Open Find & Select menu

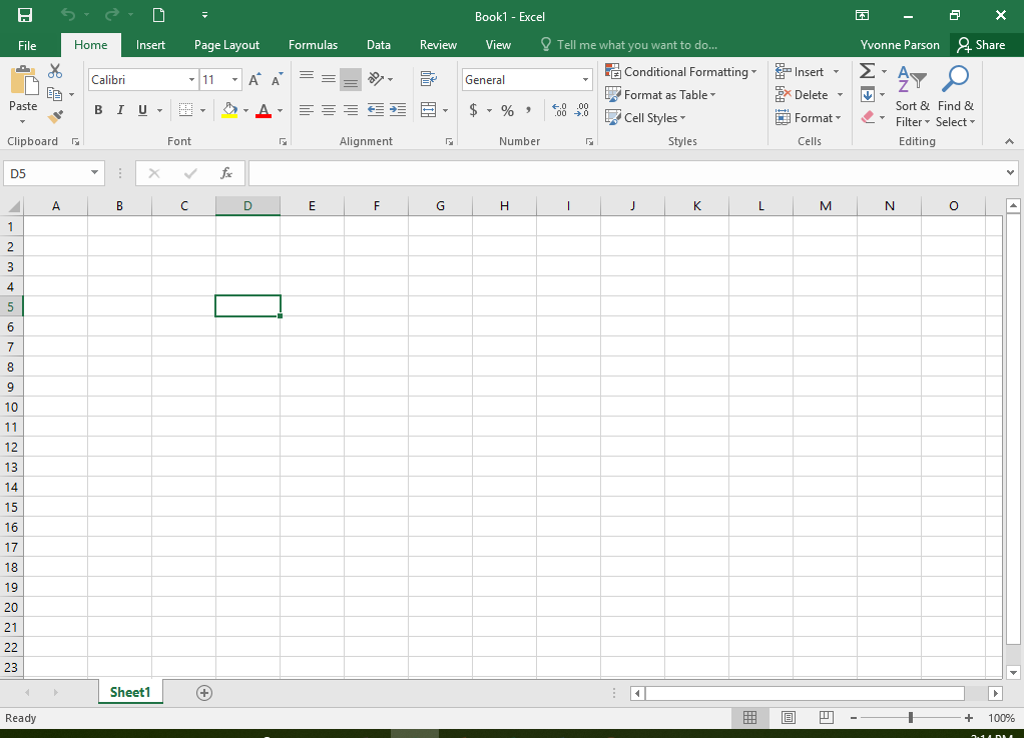pyautogui.click(x=955, y=96)
